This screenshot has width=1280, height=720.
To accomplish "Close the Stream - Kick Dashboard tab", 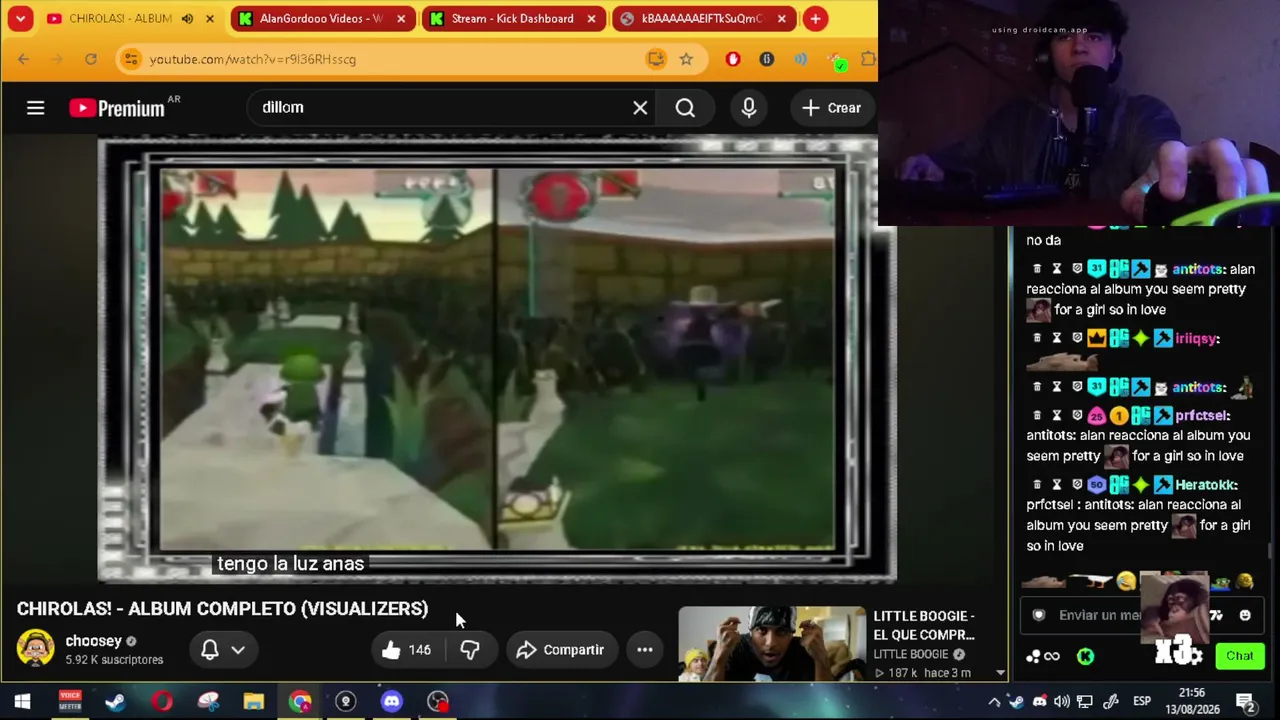I will 591,18.
